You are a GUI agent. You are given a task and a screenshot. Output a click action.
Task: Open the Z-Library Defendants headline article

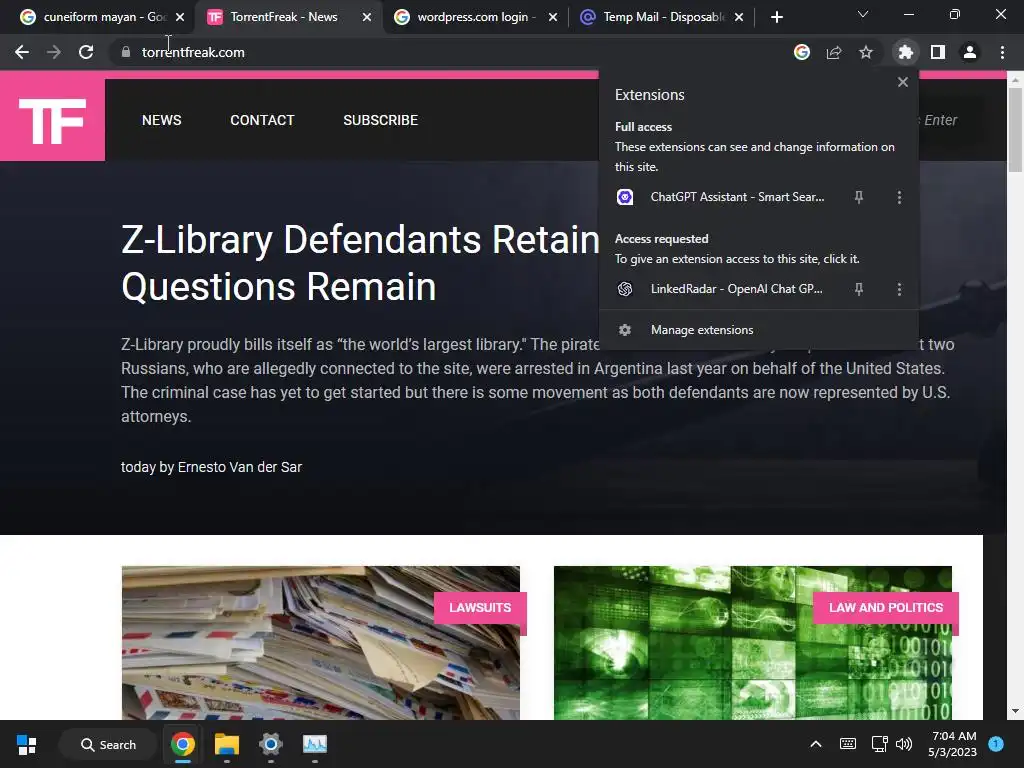point(360,263)
